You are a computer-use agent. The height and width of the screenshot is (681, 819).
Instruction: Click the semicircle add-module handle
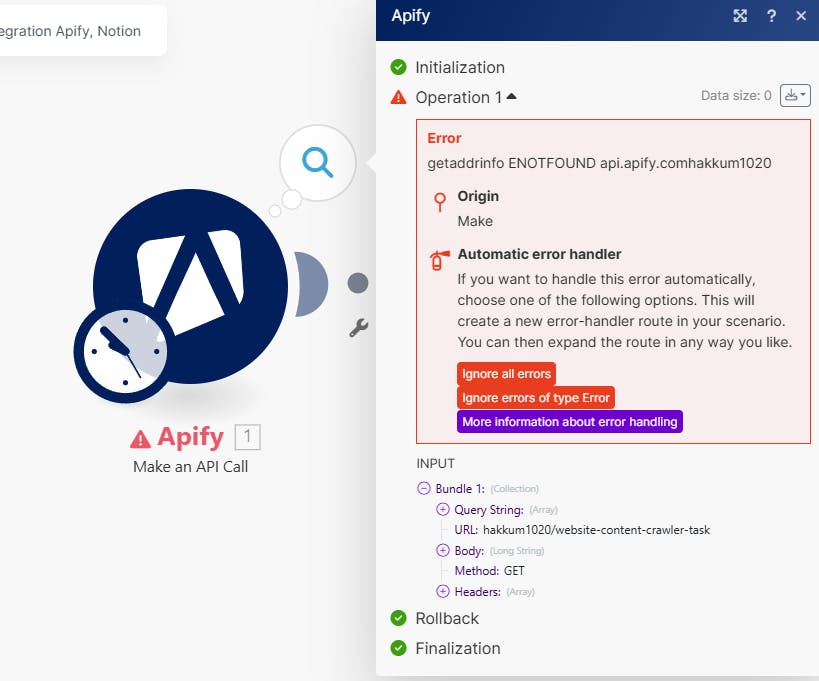click(x=311, y=284)
